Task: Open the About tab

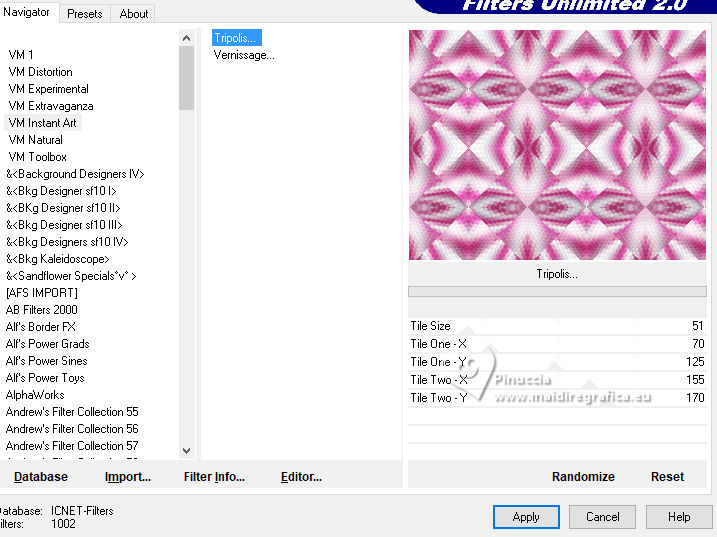Action: pyautogui.click(x=134, y=14)
